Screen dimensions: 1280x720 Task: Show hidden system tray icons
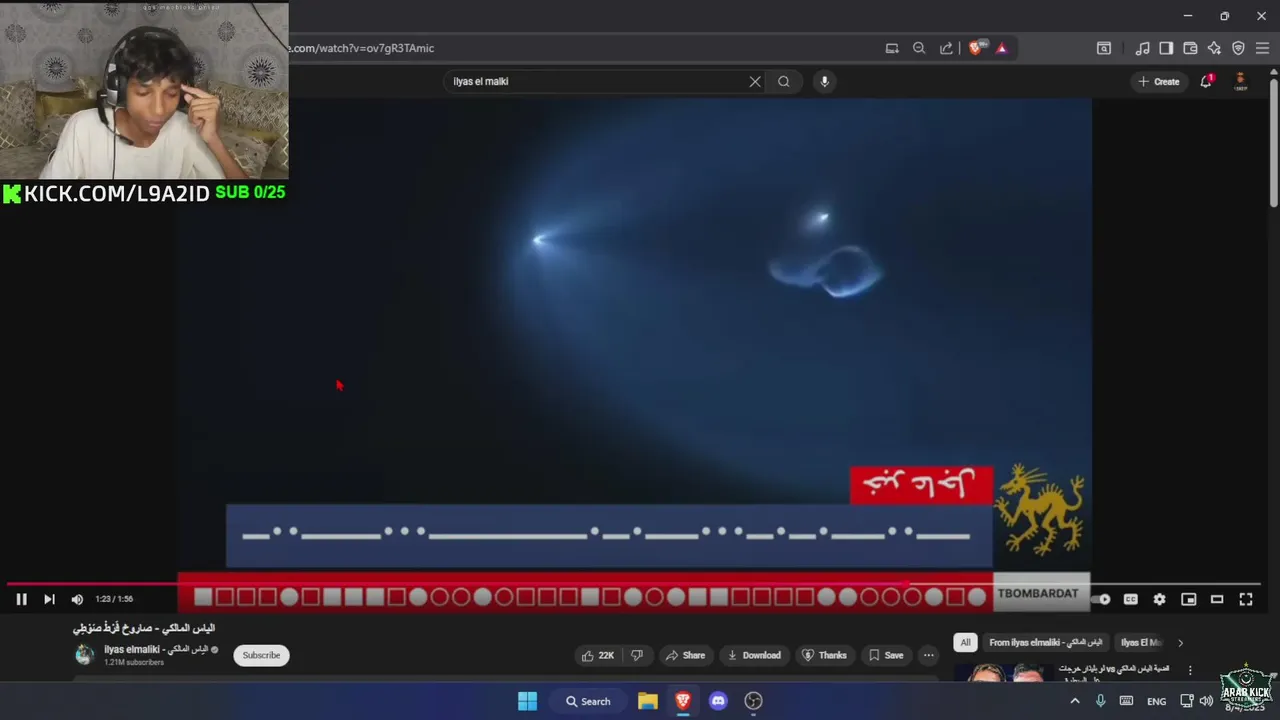click(x=1075, y=701)
